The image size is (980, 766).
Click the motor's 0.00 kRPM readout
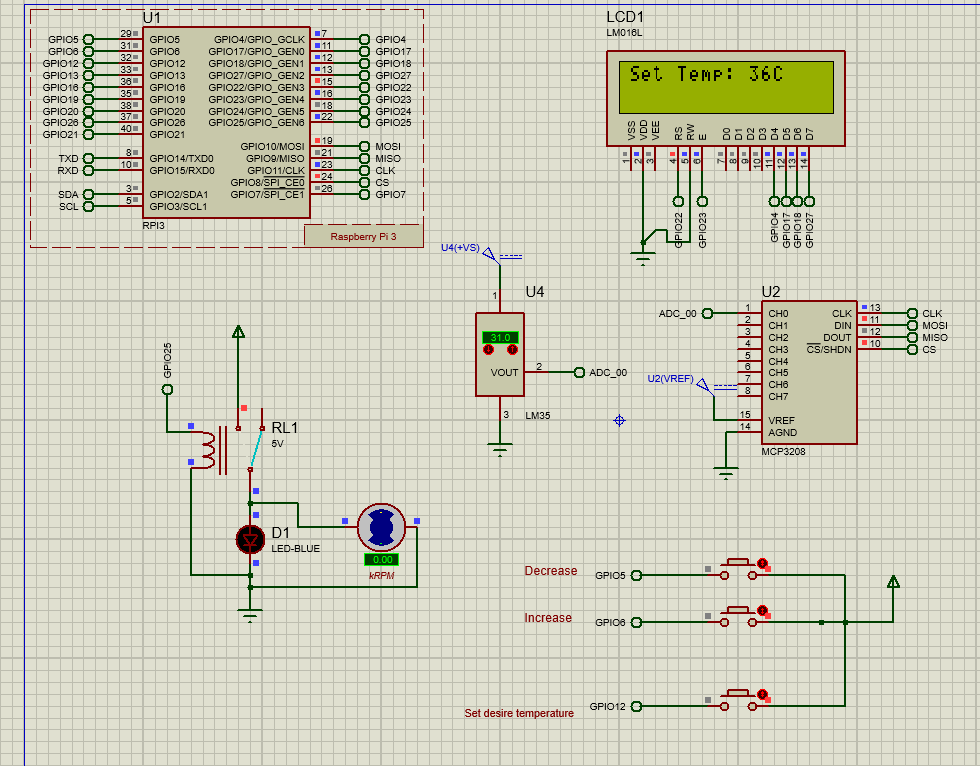click(381, 560)
